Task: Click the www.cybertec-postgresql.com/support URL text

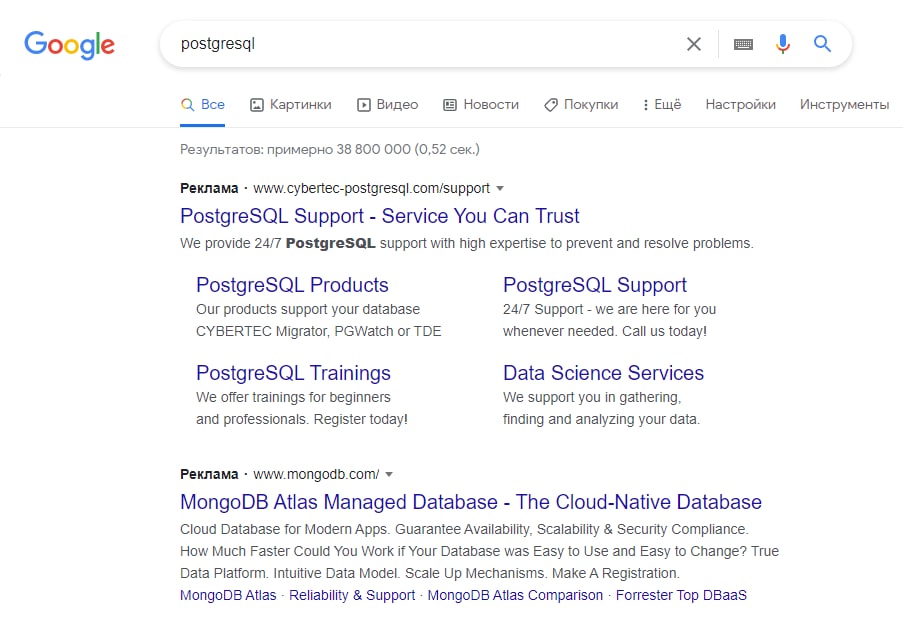Action: 371,188
